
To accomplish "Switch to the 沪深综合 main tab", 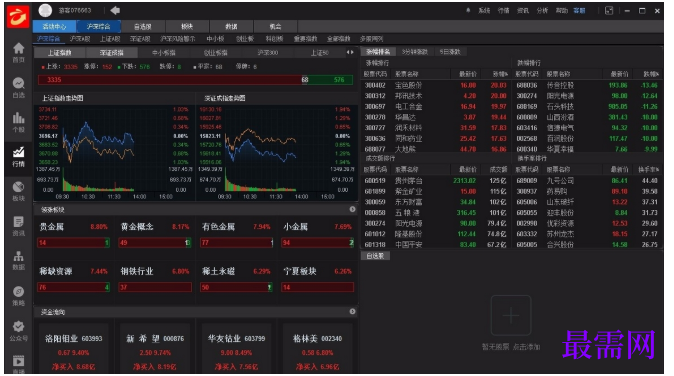I will [98, 27].
